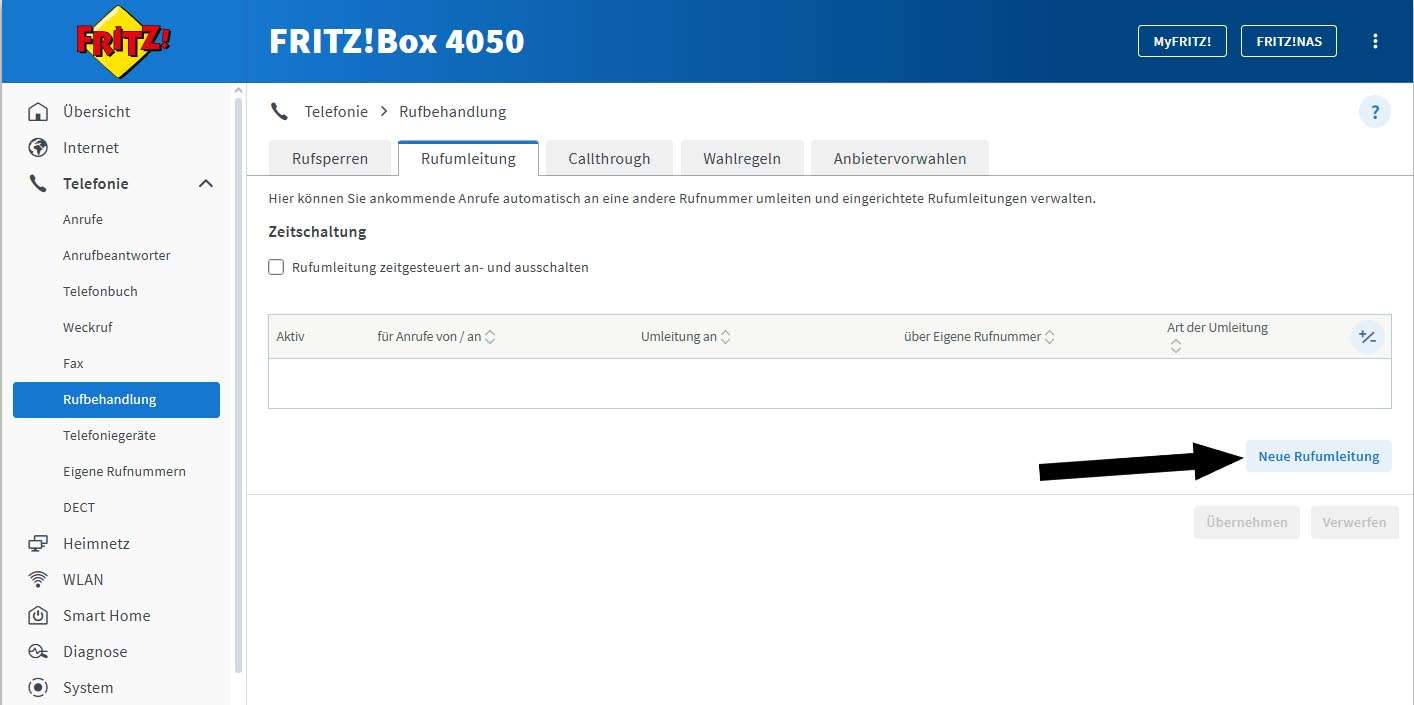Image resolution: width=1414 pixels, height=705 pixels.
Task: Open MyFRITZ! from the header
Action: pos(1182,41)
